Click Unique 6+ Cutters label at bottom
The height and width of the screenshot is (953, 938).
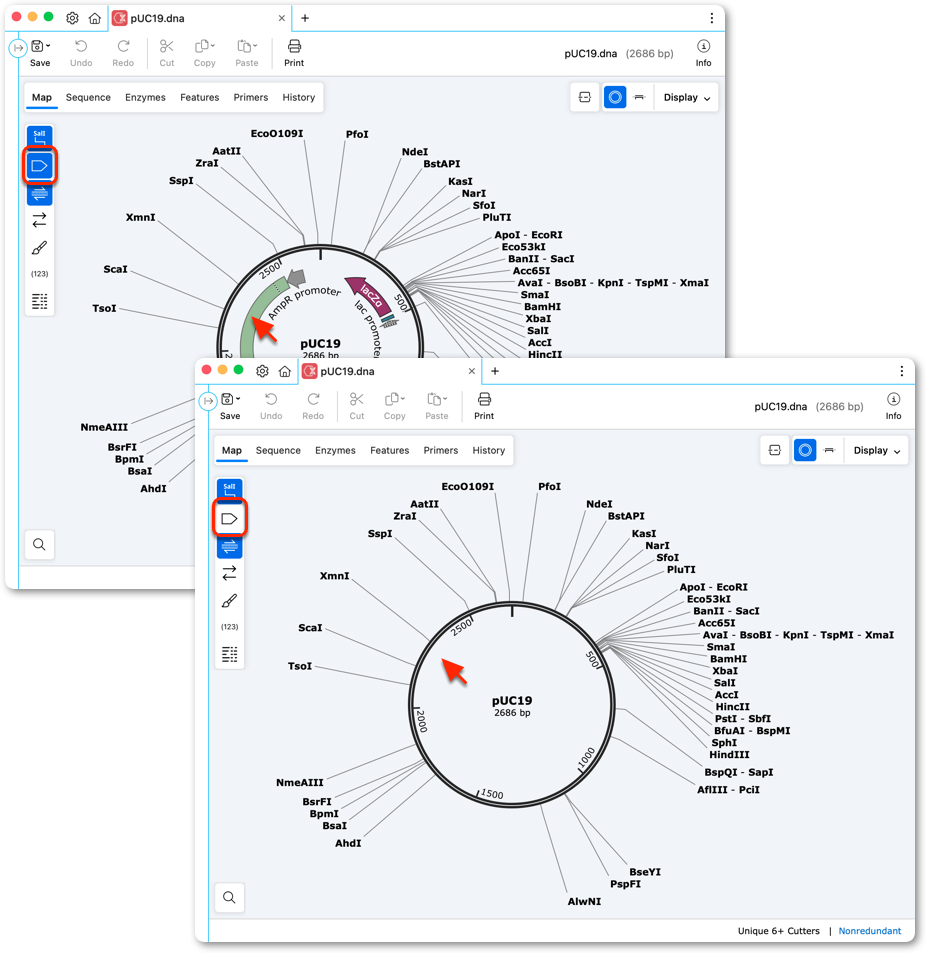pyautogui.click(x=778, y=931)
